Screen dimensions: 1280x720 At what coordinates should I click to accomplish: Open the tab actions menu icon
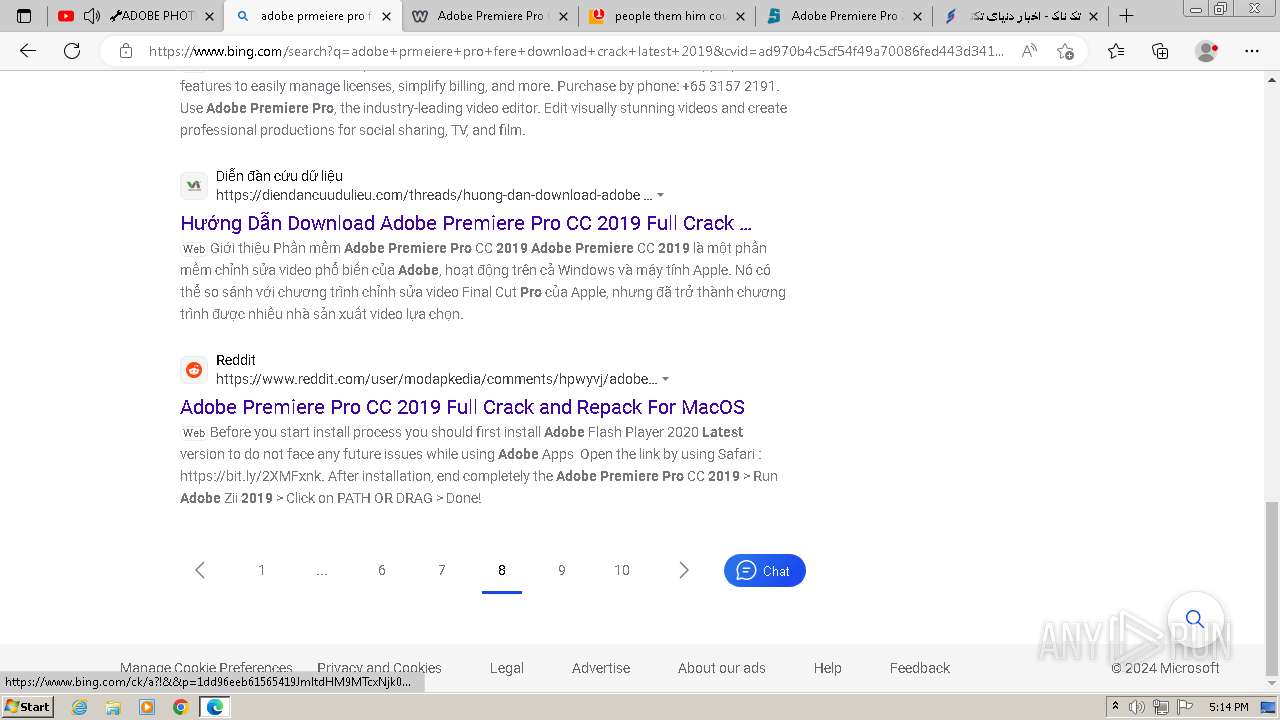[24, 16]
